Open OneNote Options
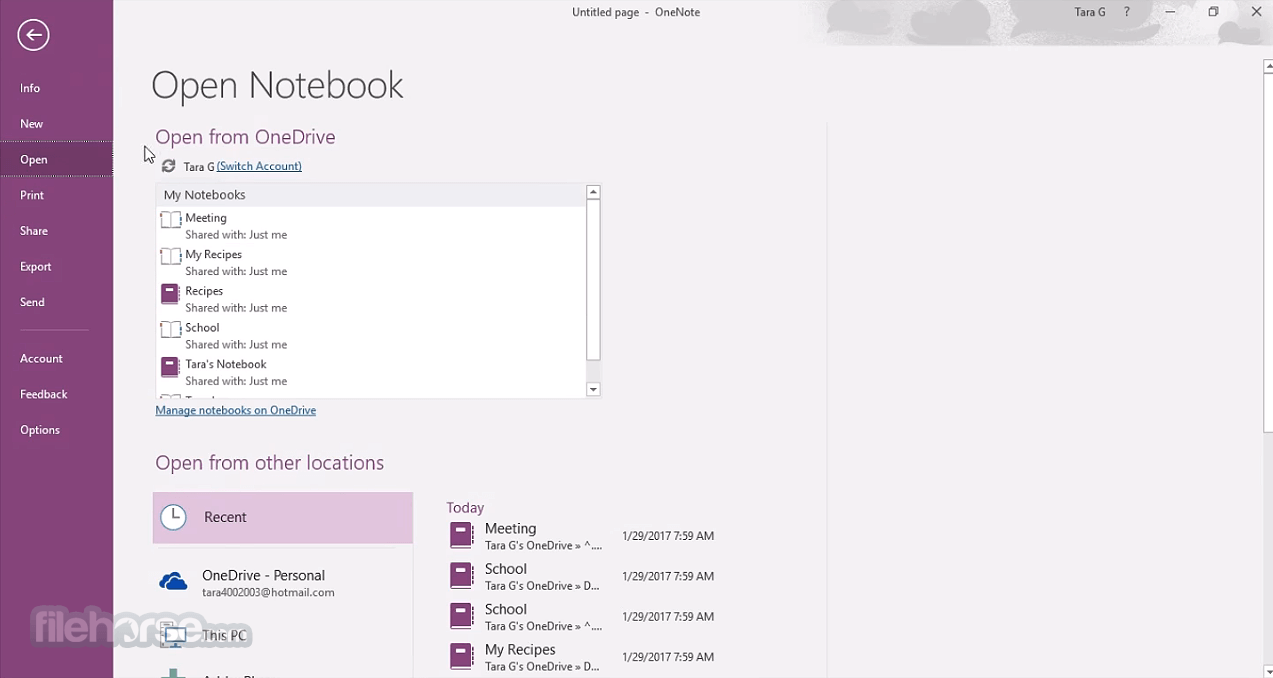The width and height of the screenshot is (1273, 678). coord(56,430)
